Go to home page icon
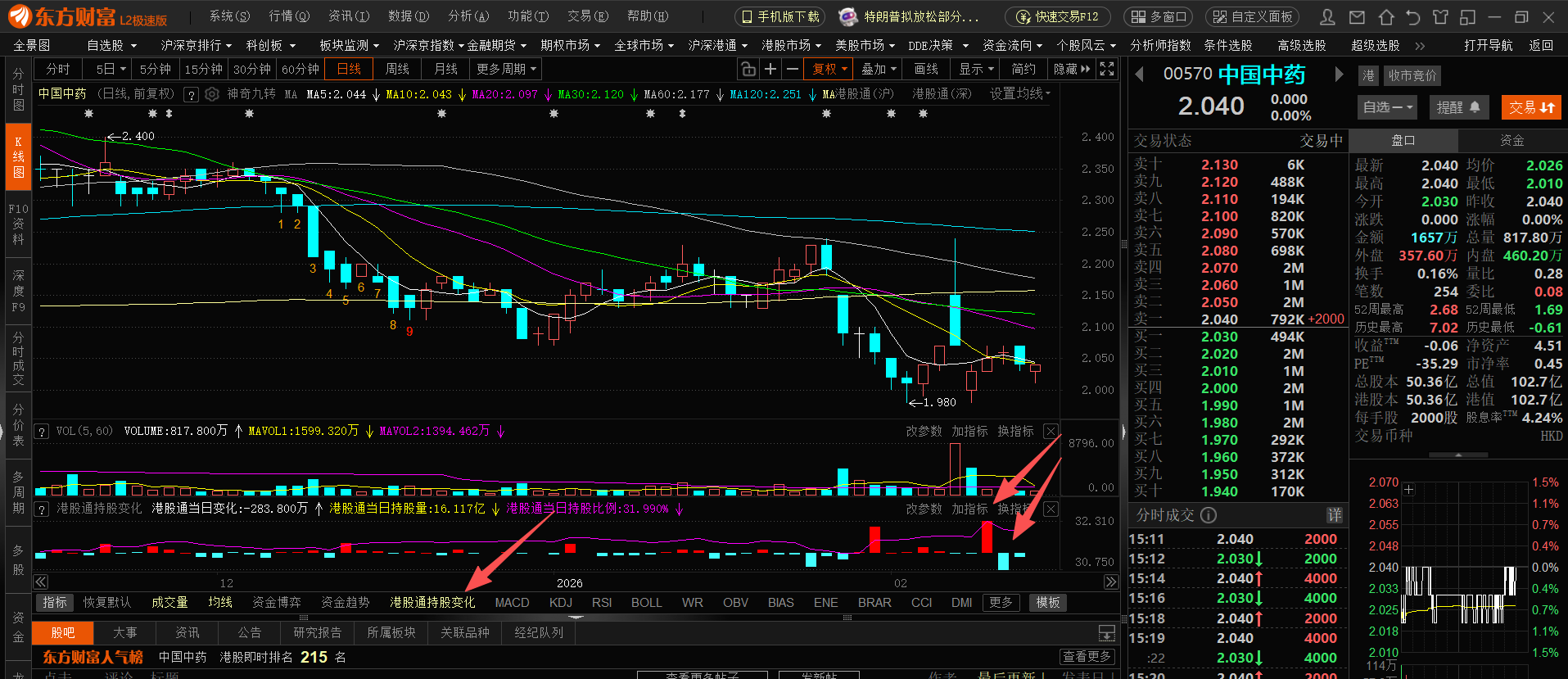 1385,16
